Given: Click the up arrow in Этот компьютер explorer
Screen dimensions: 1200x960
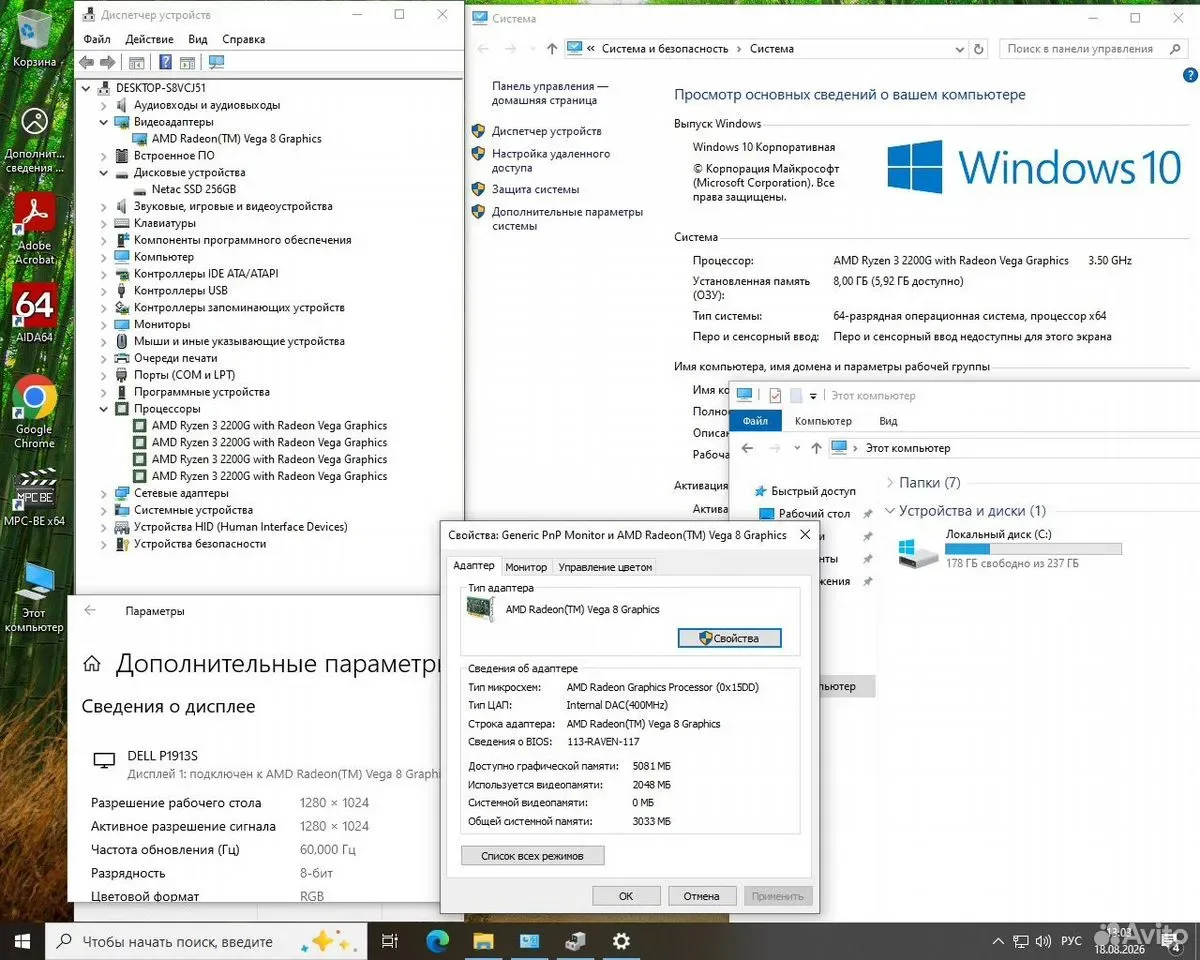Looking at the screenshot, I should 816,448.
